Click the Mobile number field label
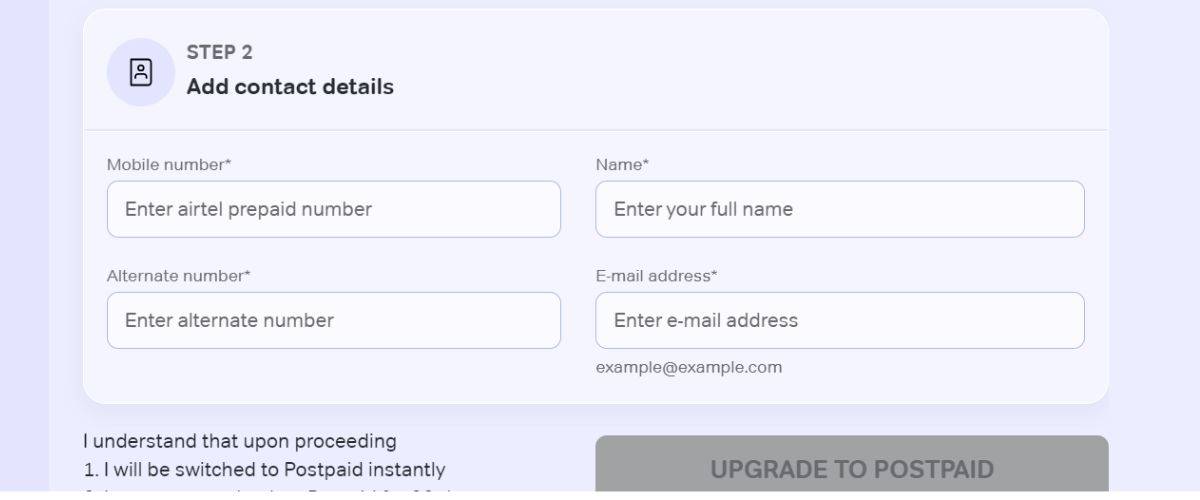This screenshot has width=1200, height=500. [168, 164]
